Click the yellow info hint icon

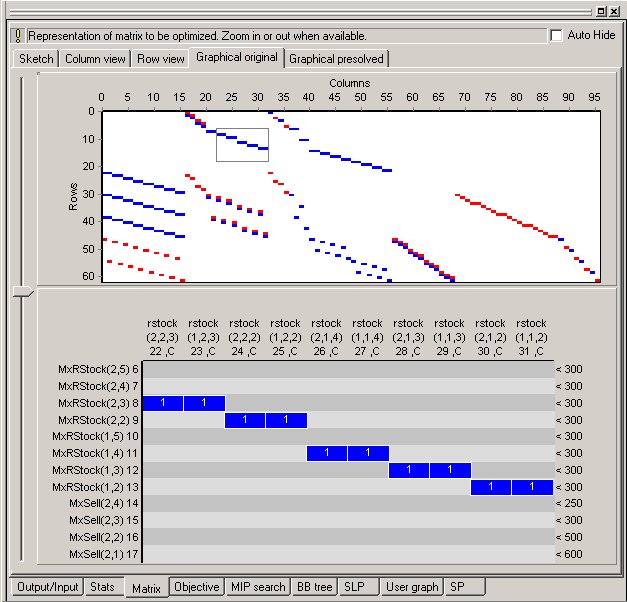pyautogui.click(x=17, y=36)
